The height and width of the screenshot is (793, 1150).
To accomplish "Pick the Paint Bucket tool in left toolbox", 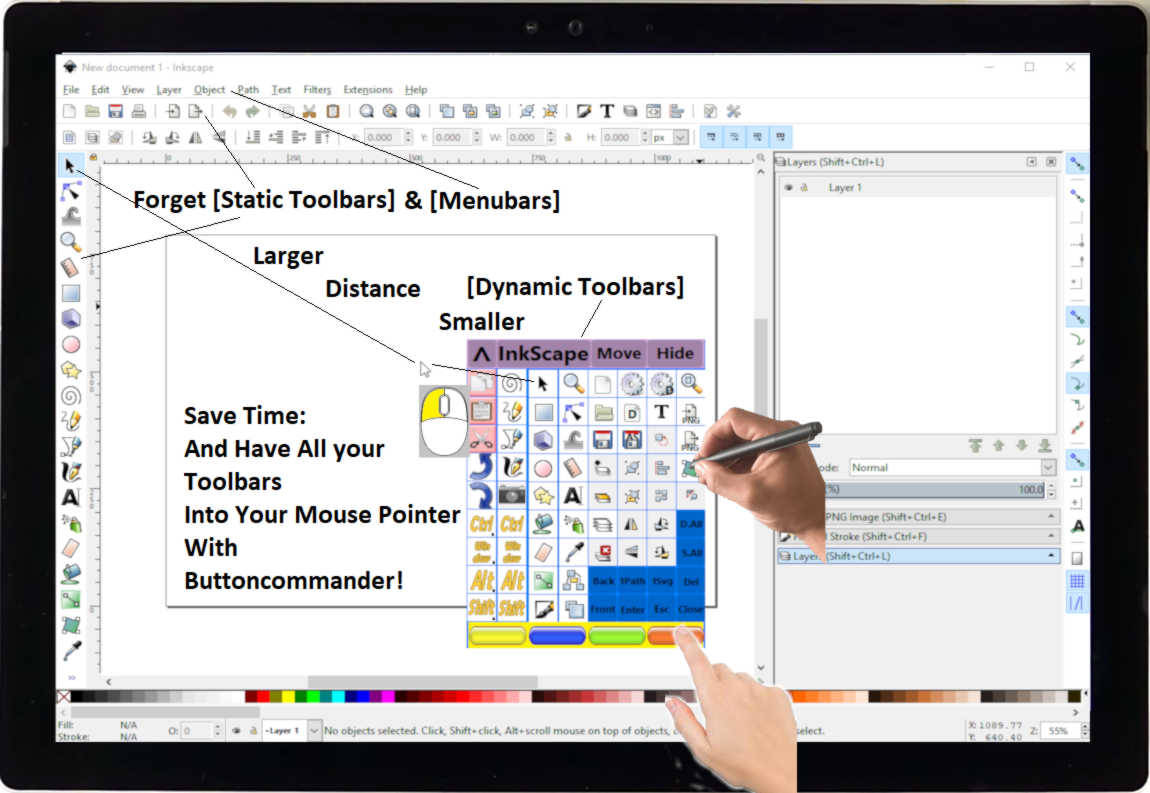I will [70, 574].
